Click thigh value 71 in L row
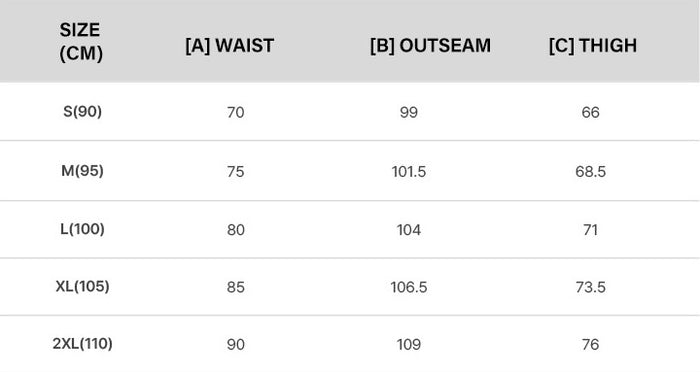 (x=591, y=230)
